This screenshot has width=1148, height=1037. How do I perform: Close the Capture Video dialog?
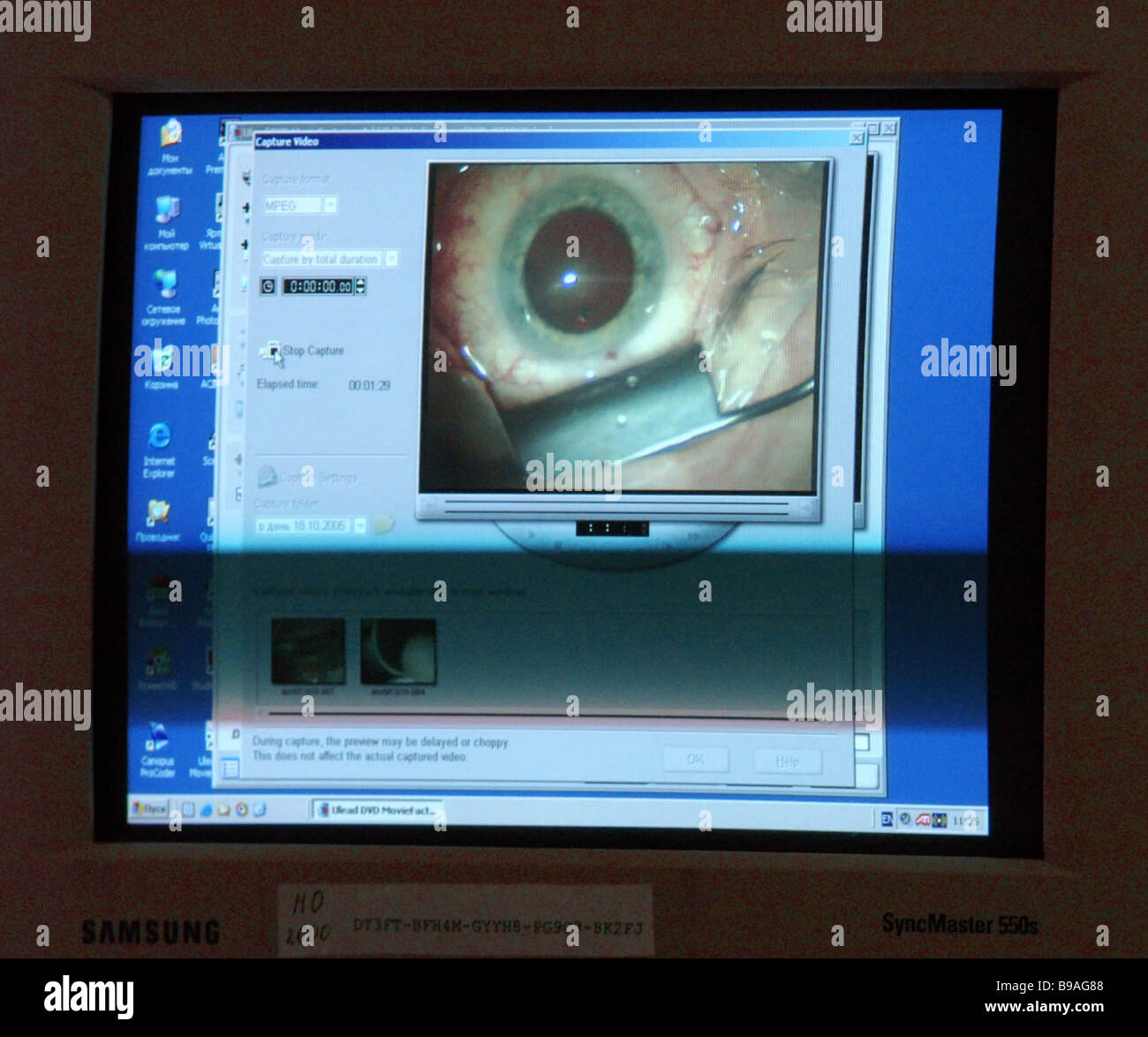[x=856, y=139]
